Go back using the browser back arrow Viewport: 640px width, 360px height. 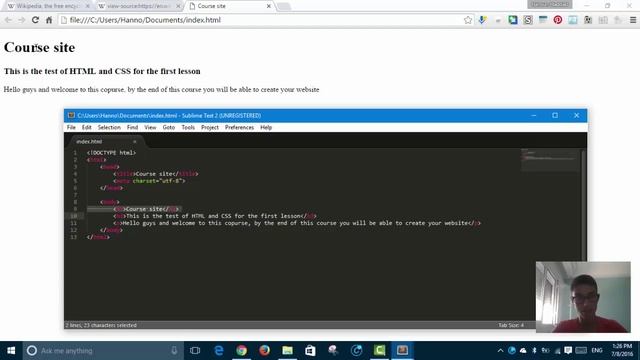tap(8, 20)
